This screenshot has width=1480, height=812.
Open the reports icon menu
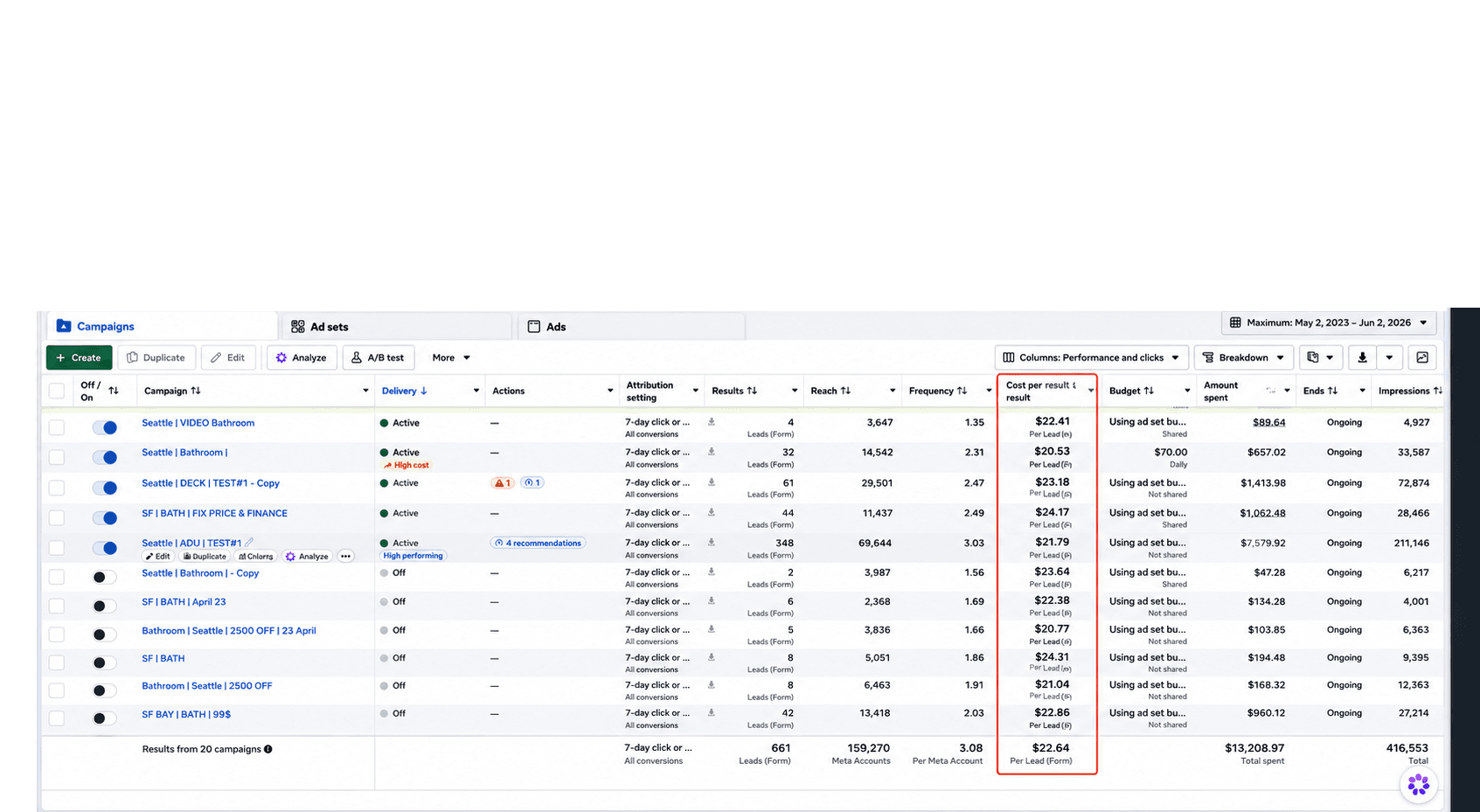1319,357
